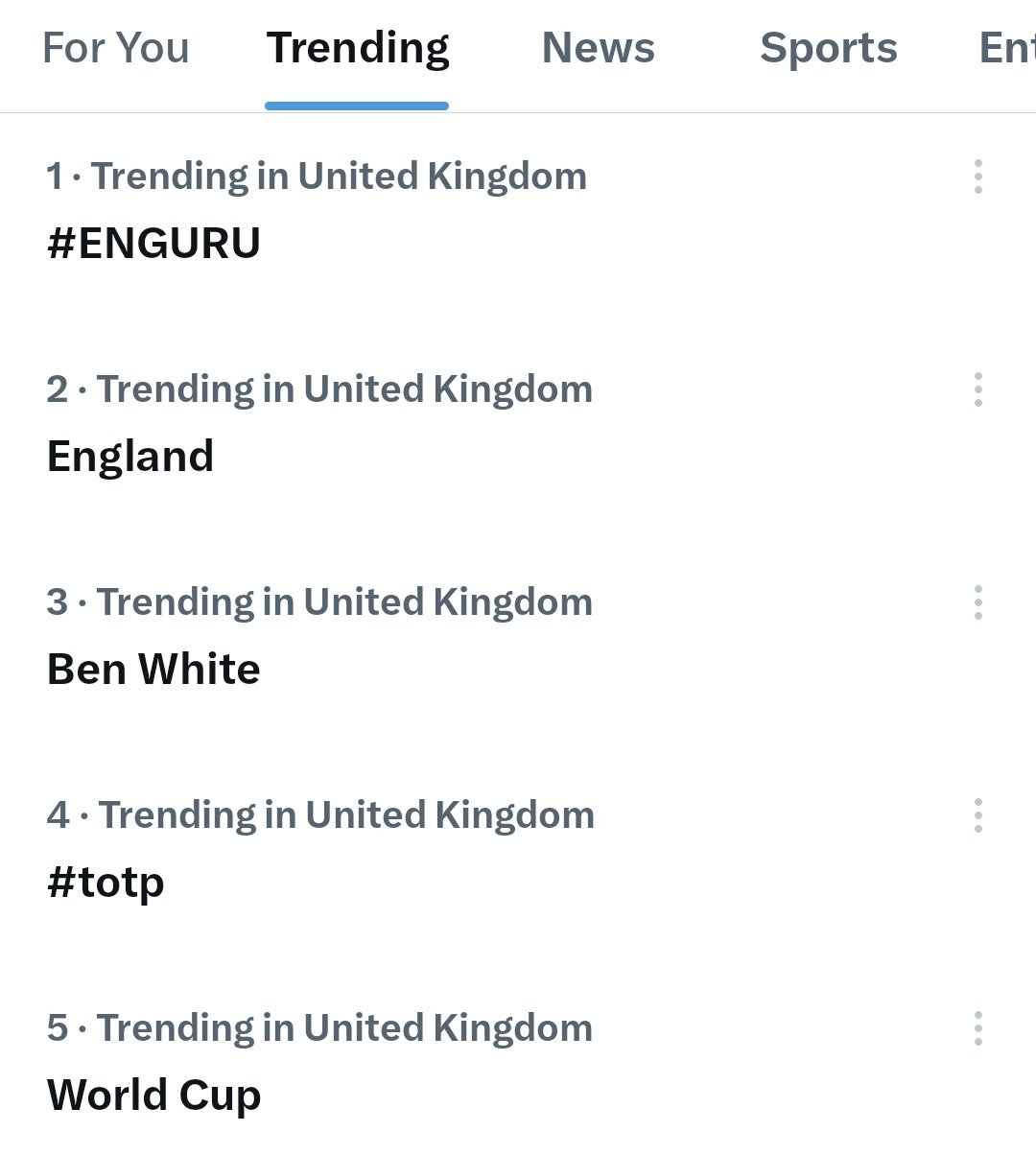Open more options for Ben White trend

(977, 603)
